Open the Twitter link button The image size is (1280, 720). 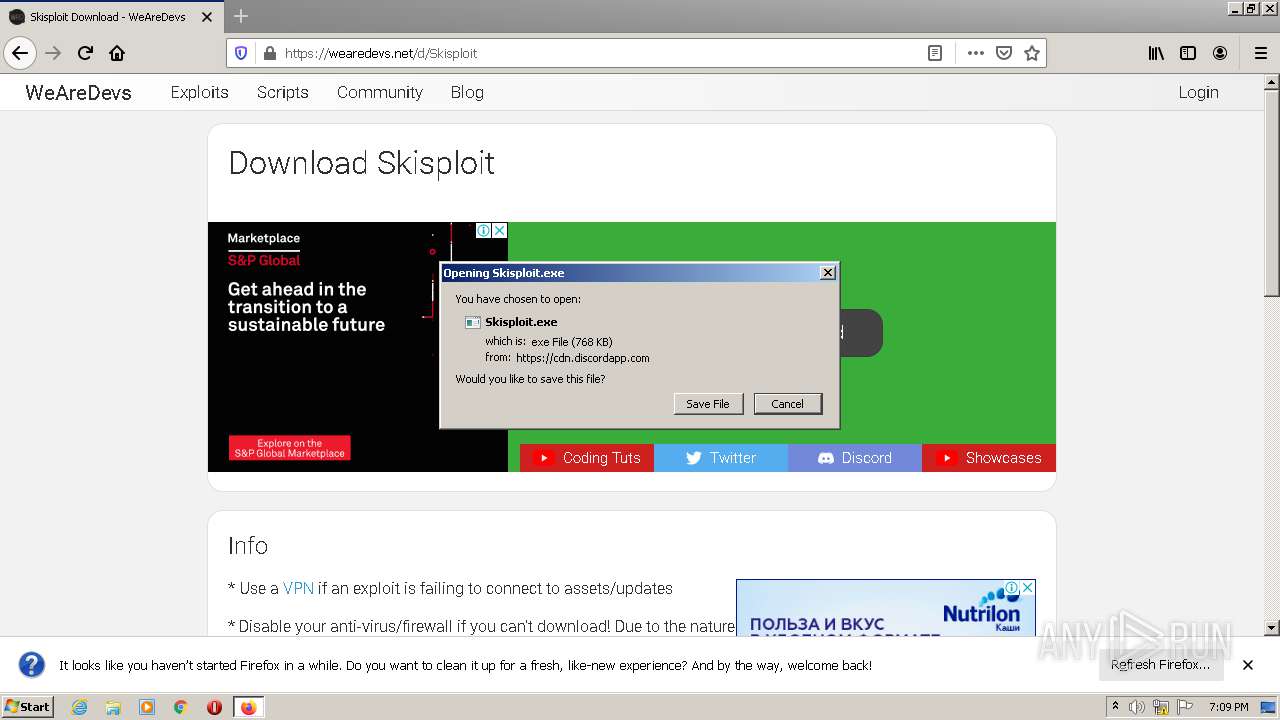point(721,458)
